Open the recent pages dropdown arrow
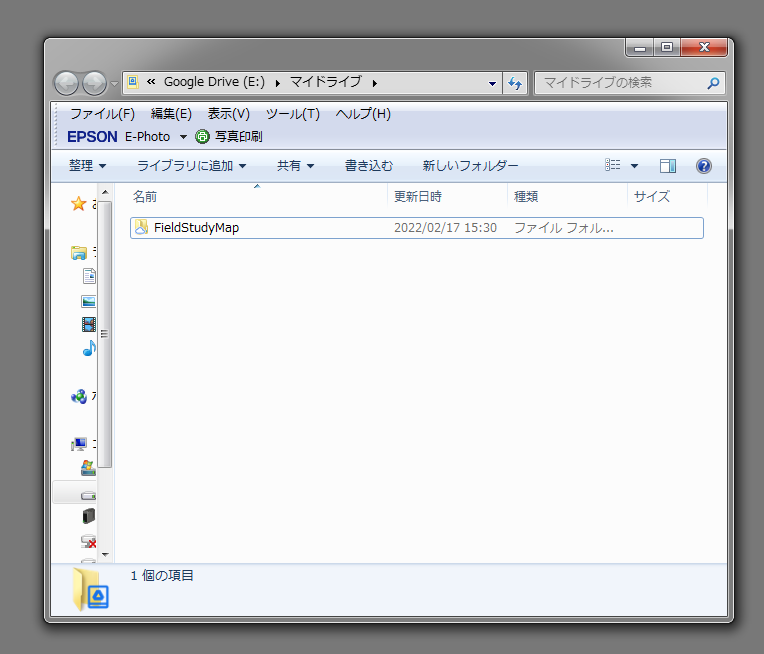This screenshot has width=764, height=654. coord(114,83)
